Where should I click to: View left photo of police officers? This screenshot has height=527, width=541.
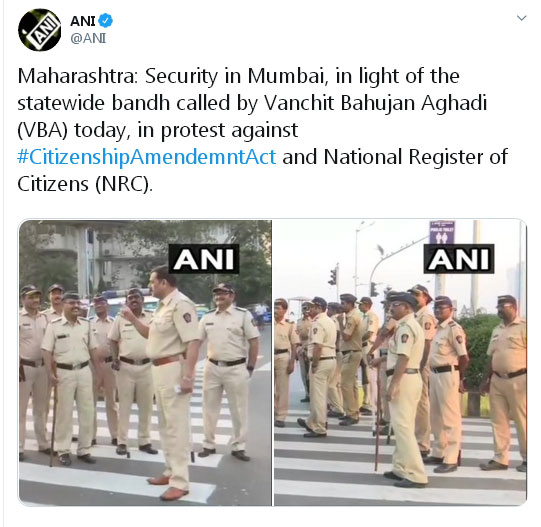pyautogui.click(x=145, y=363)
